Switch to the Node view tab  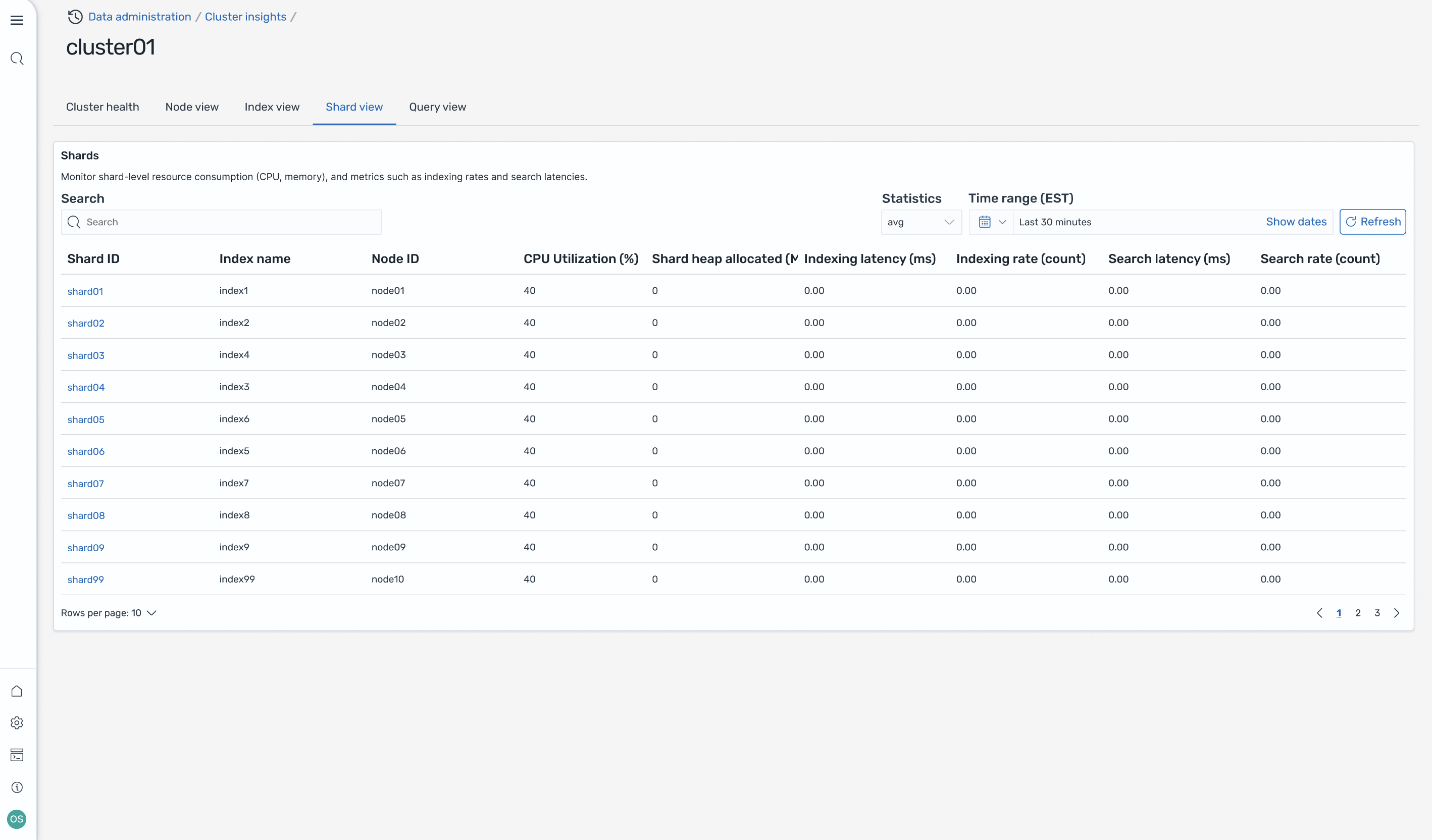click(x=191, y=107)
